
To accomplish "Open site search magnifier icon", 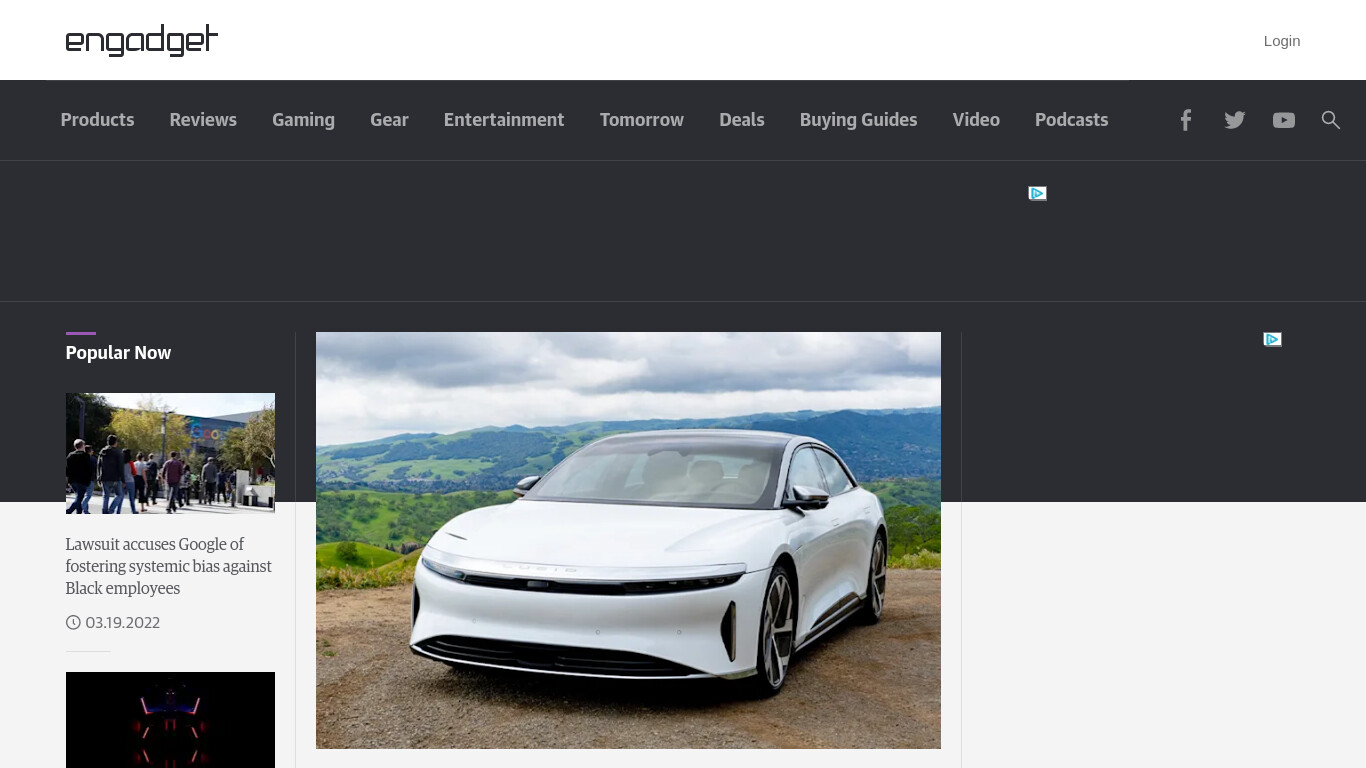I will 1330,120.
